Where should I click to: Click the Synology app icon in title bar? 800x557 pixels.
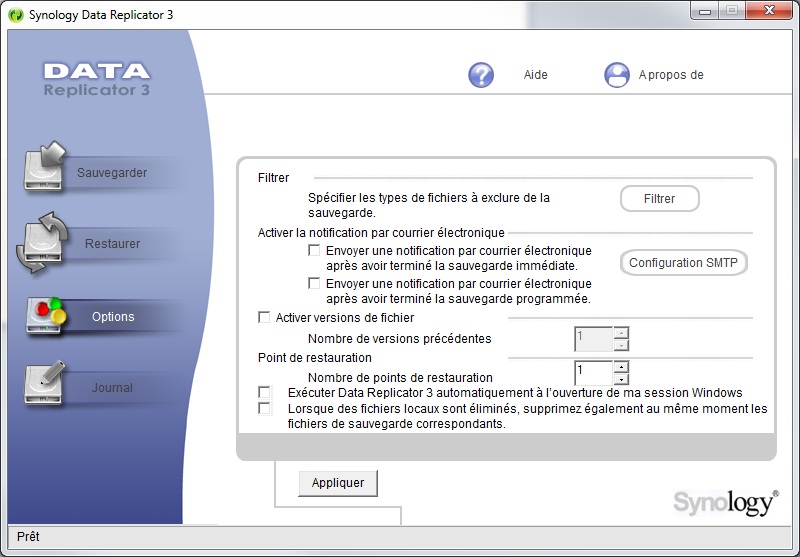[x=16, y=15]
